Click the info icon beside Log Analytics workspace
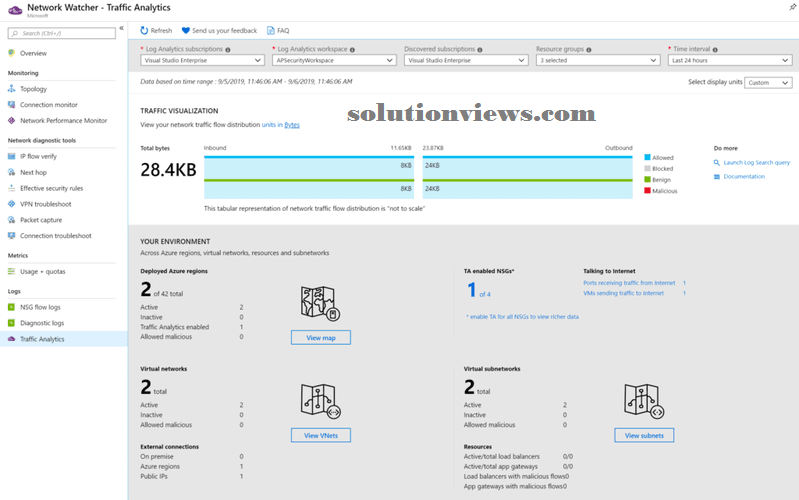The image size is (799, 500). point(352,50)
